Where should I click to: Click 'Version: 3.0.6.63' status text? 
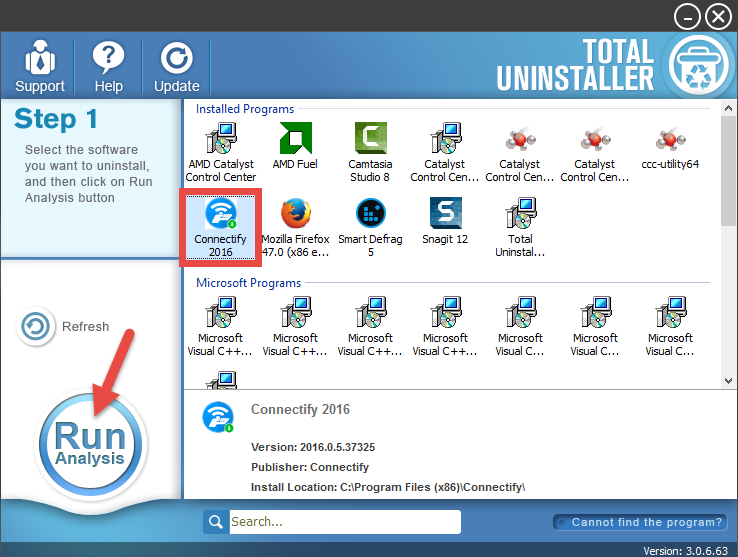tap(685, 551)
